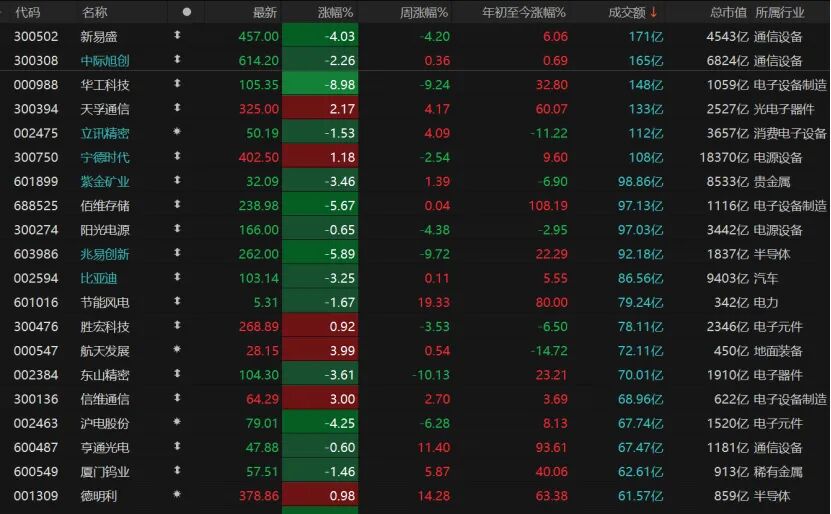Sort by the 代码 column header

click(28, 12)
